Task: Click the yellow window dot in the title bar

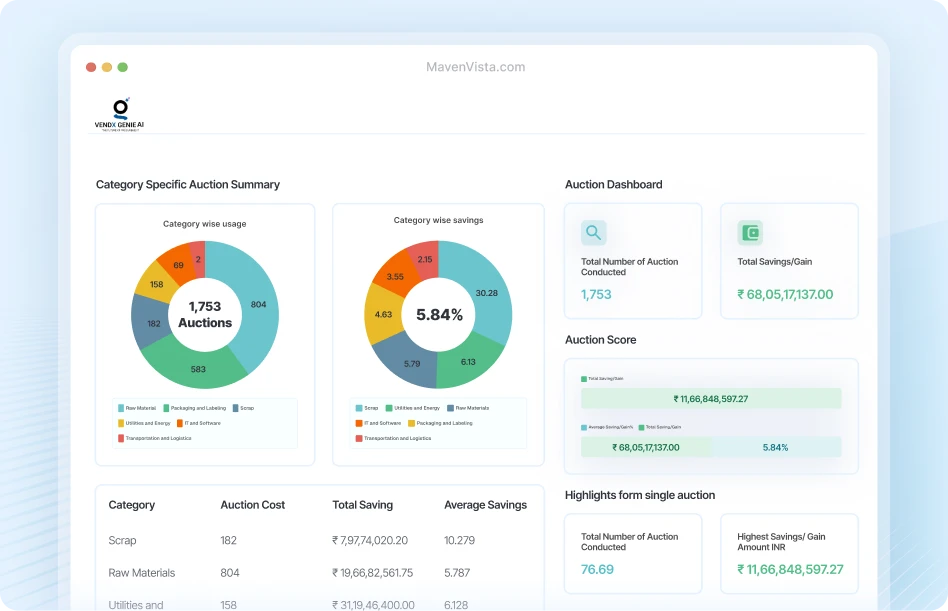Action: click(x=107, y=67)
